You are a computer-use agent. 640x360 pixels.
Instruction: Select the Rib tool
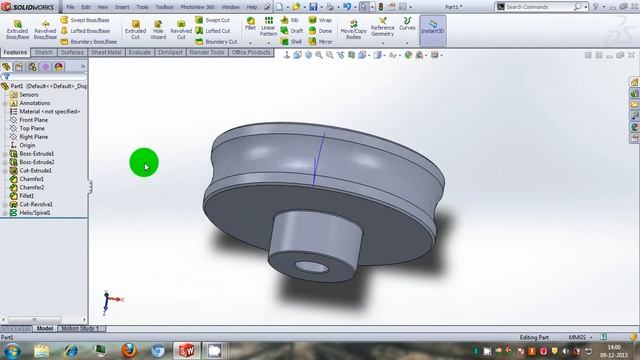coord(290,20)
